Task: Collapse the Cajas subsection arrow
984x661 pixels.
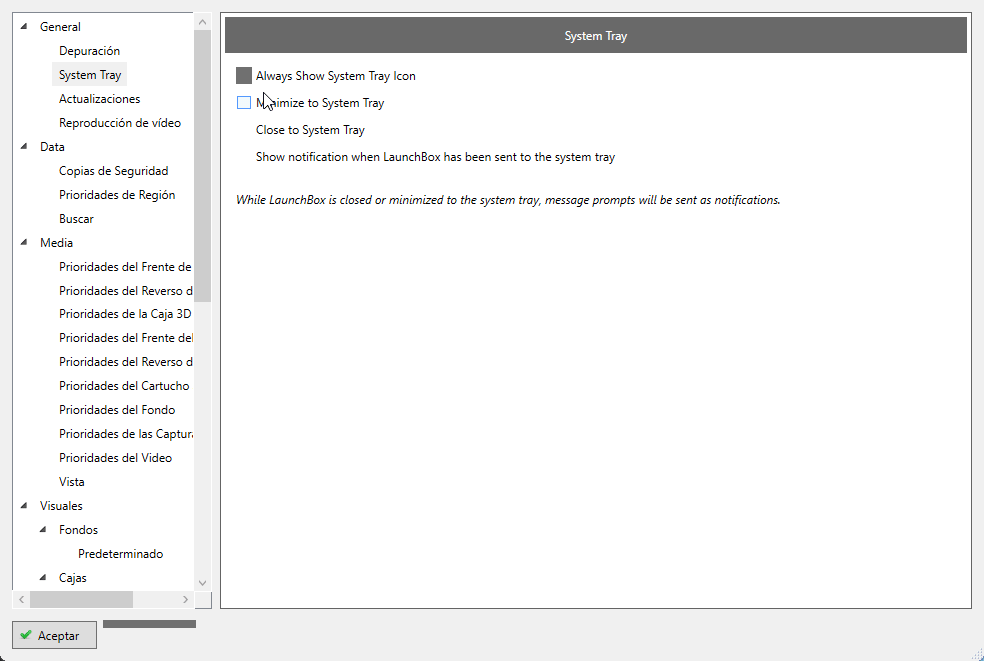Action: [x=43, y=578]
